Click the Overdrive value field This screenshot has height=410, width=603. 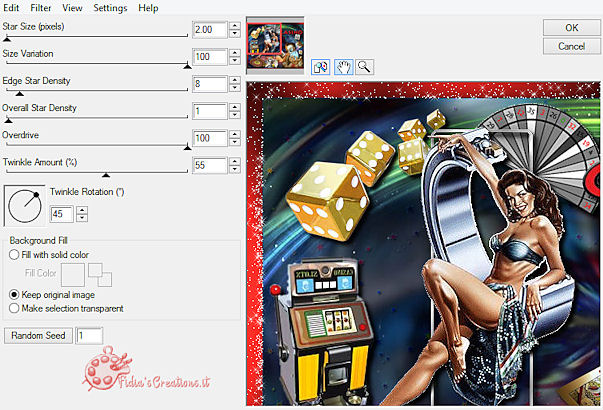(x=210, y=138)
